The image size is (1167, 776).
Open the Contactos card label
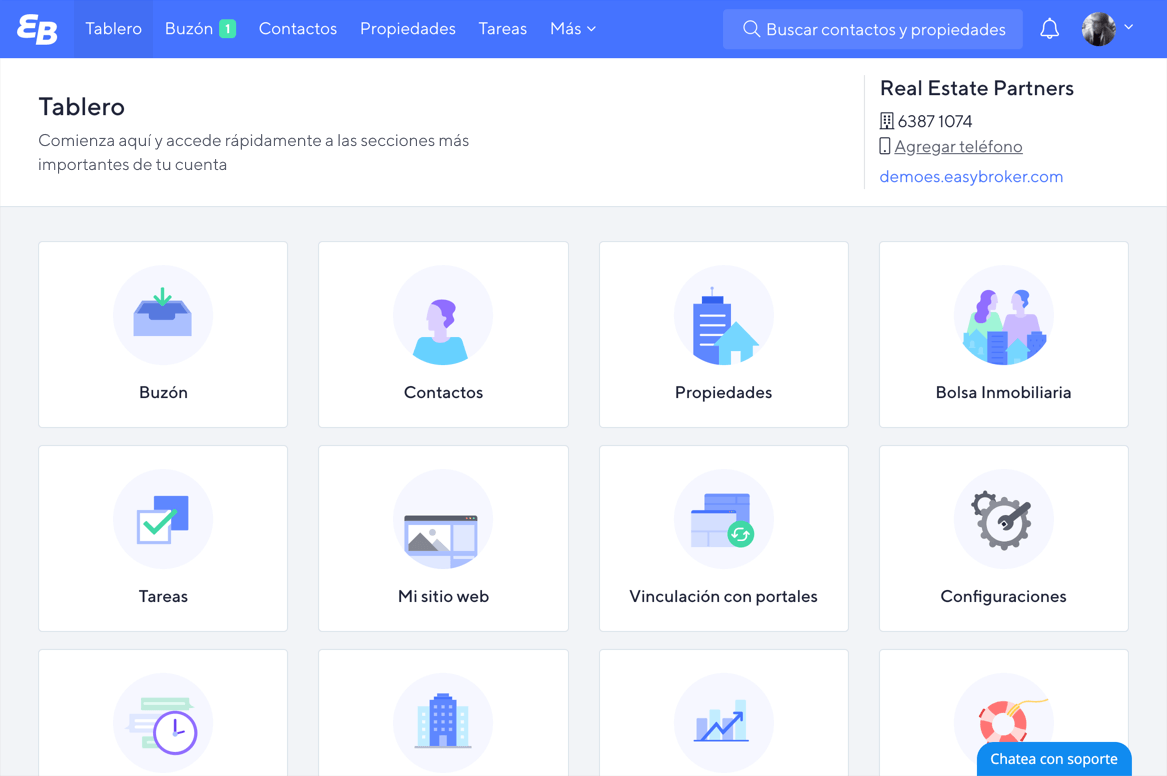point(443,392)
